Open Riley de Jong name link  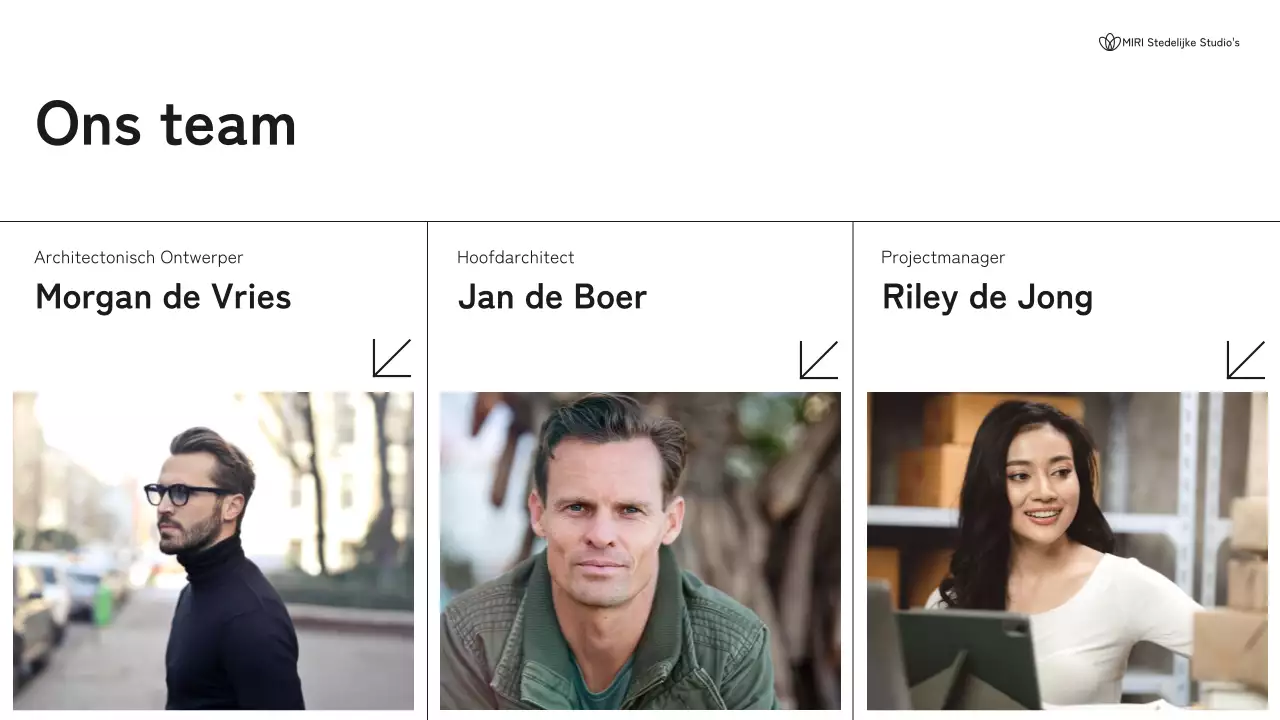pos(987,297)
